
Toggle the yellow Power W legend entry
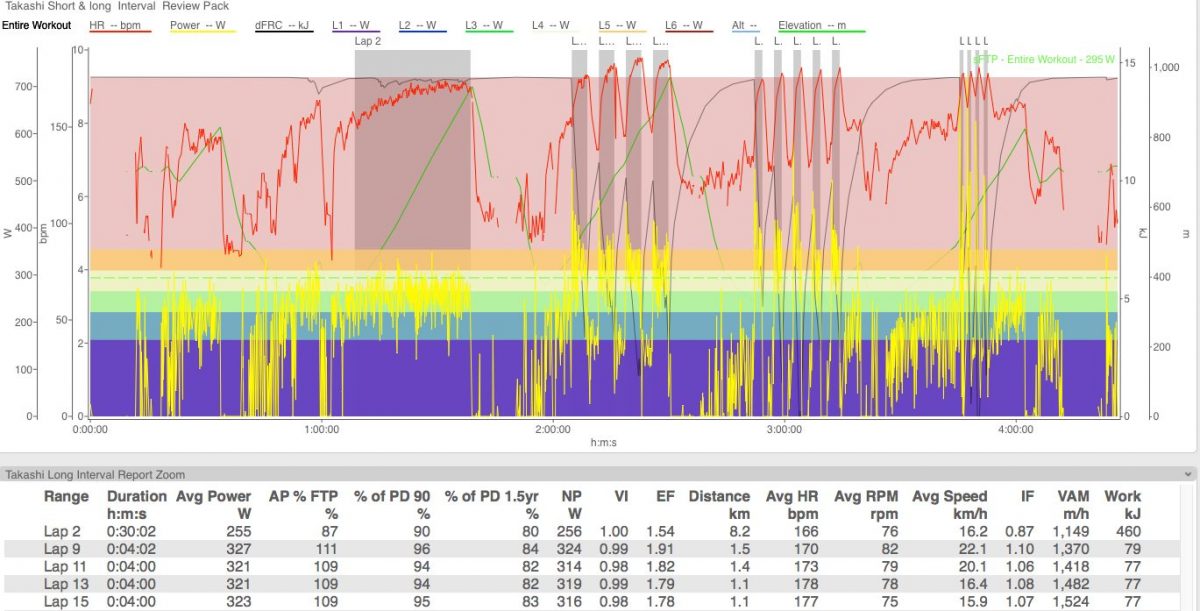coord(203,24)
